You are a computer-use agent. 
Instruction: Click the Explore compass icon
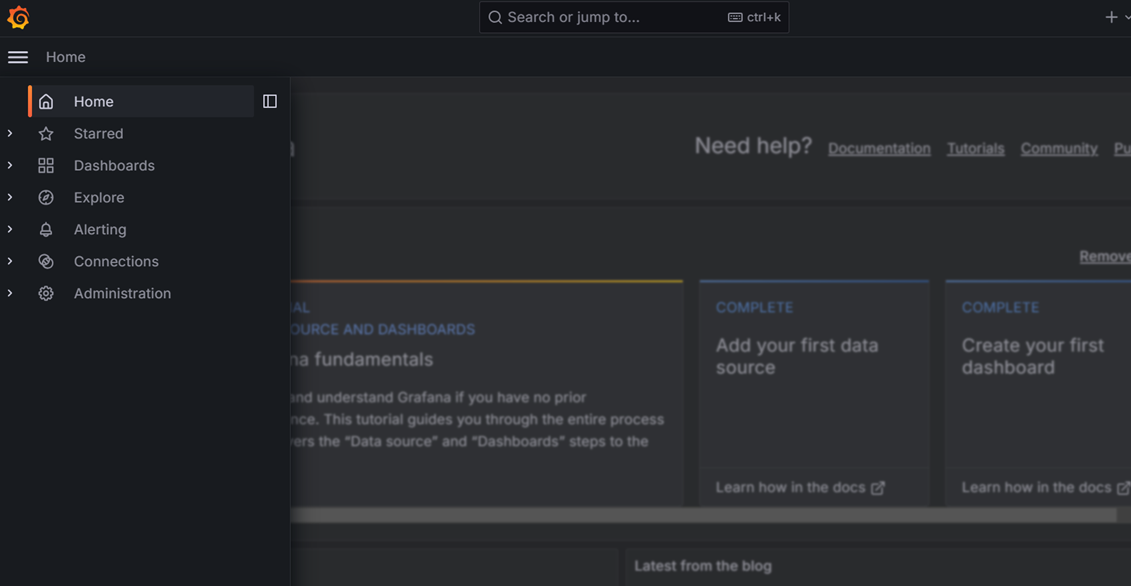click(x=46, y=197)
